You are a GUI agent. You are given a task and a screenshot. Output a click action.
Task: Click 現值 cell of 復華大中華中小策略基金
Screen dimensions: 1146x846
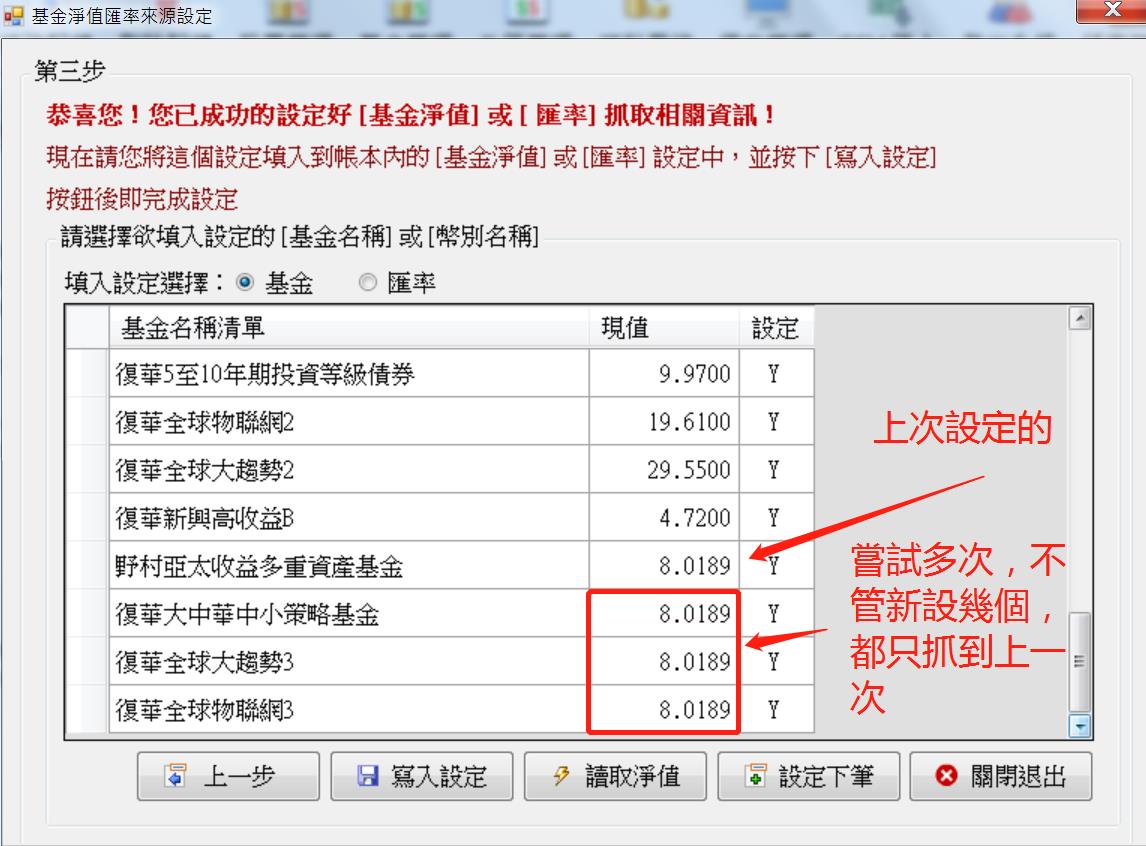[664, 614]
